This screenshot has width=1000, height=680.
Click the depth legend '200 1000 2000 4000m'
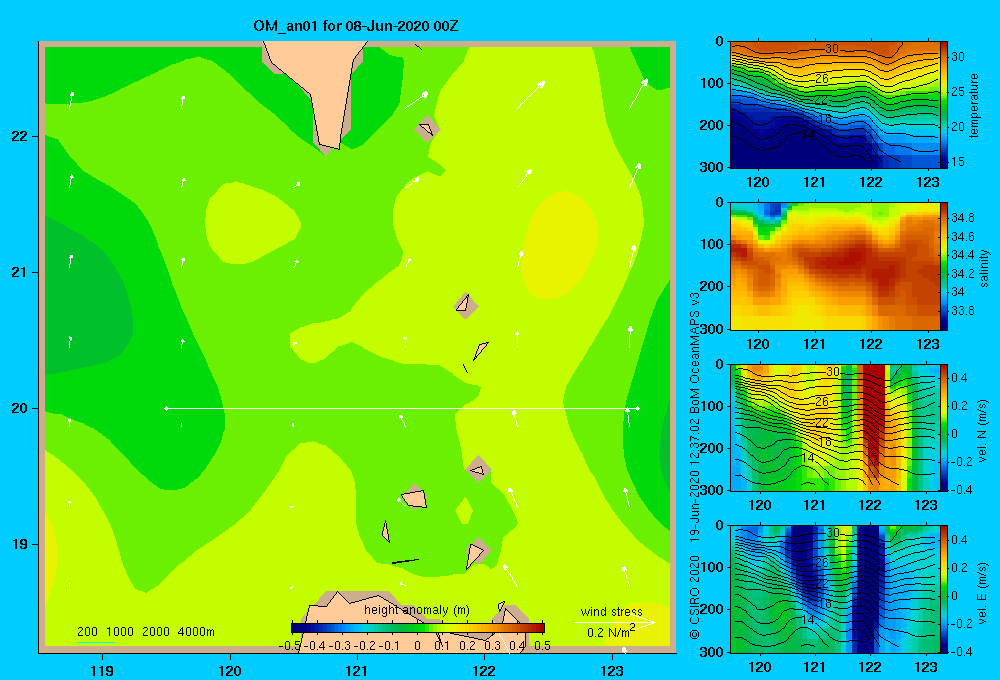[145, 632]
